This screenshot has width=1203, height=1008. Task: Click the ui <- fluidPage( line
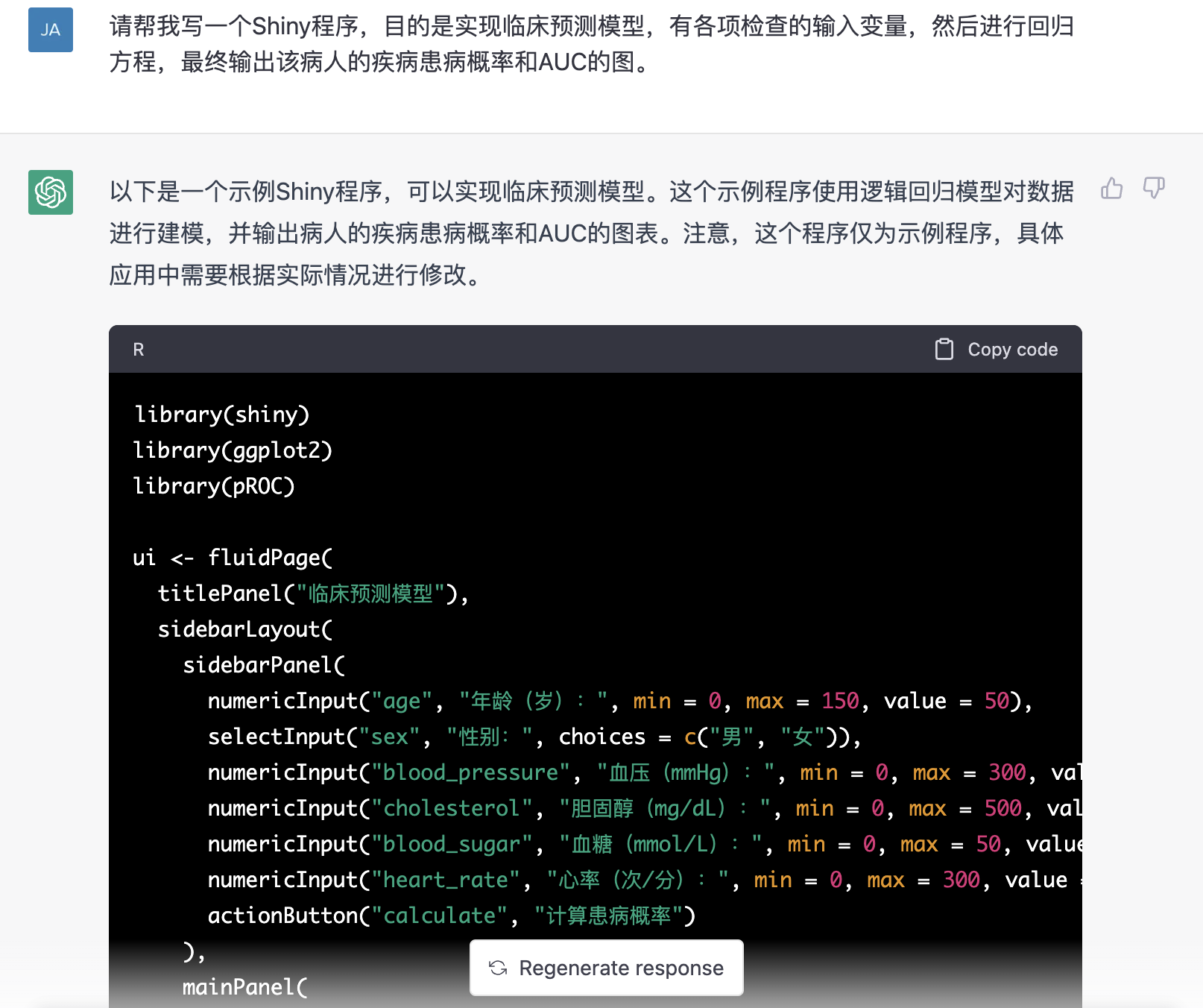[x=233, y=558]
